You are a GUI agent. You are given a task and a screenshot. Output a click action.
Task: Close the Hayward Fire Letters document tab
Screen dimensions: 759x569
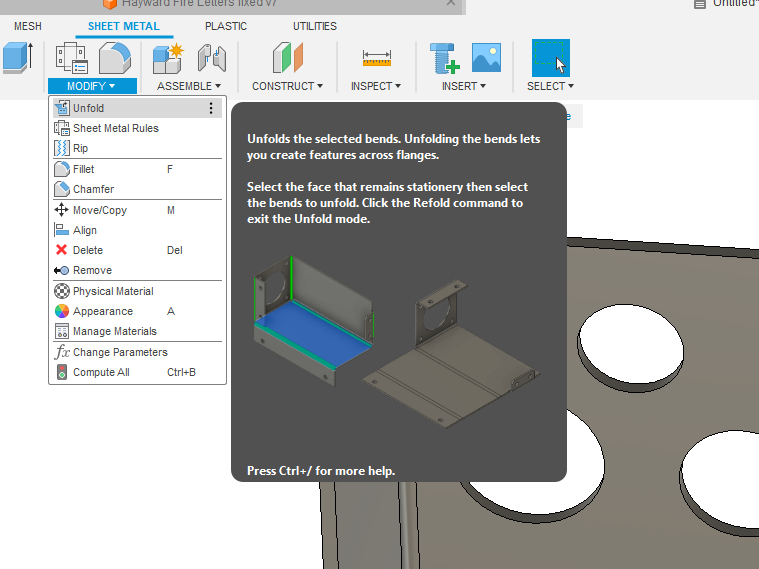(x=451, y=3)
